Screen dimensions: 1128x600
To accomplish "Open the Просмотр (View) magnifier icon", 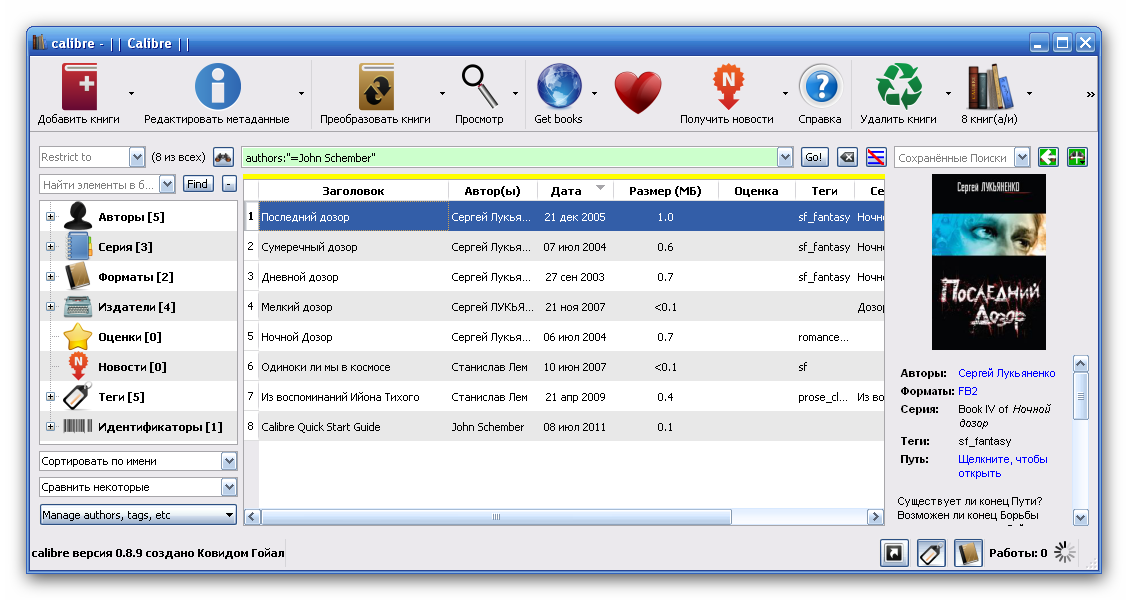I will pos(479,86).
